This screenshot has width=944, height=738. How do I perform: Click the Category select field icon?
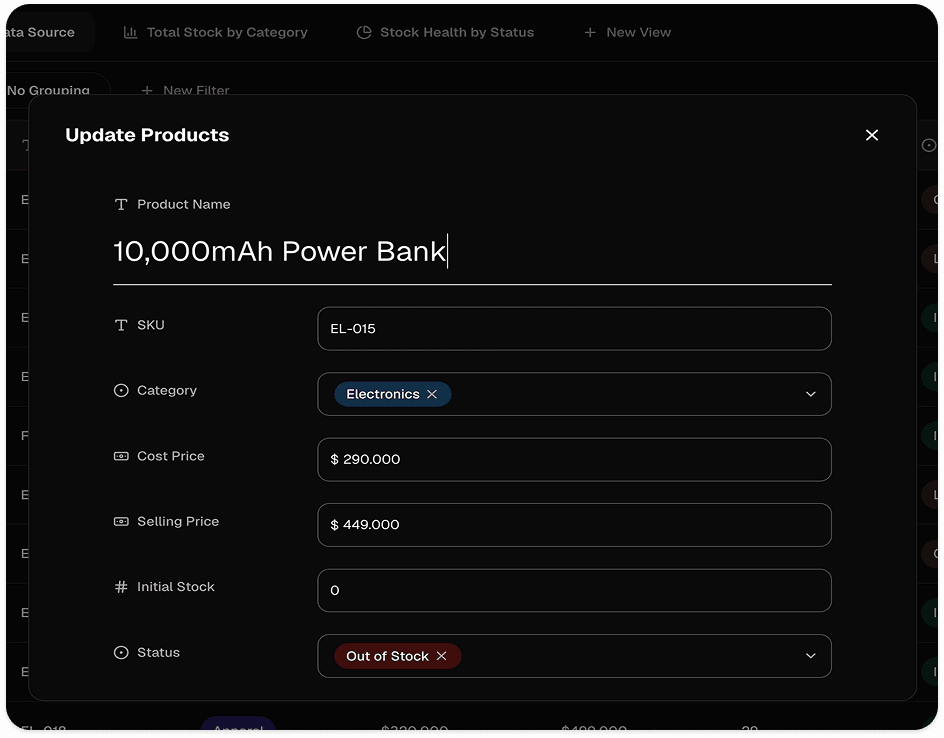pyautogui.click(x=121, y=391)
